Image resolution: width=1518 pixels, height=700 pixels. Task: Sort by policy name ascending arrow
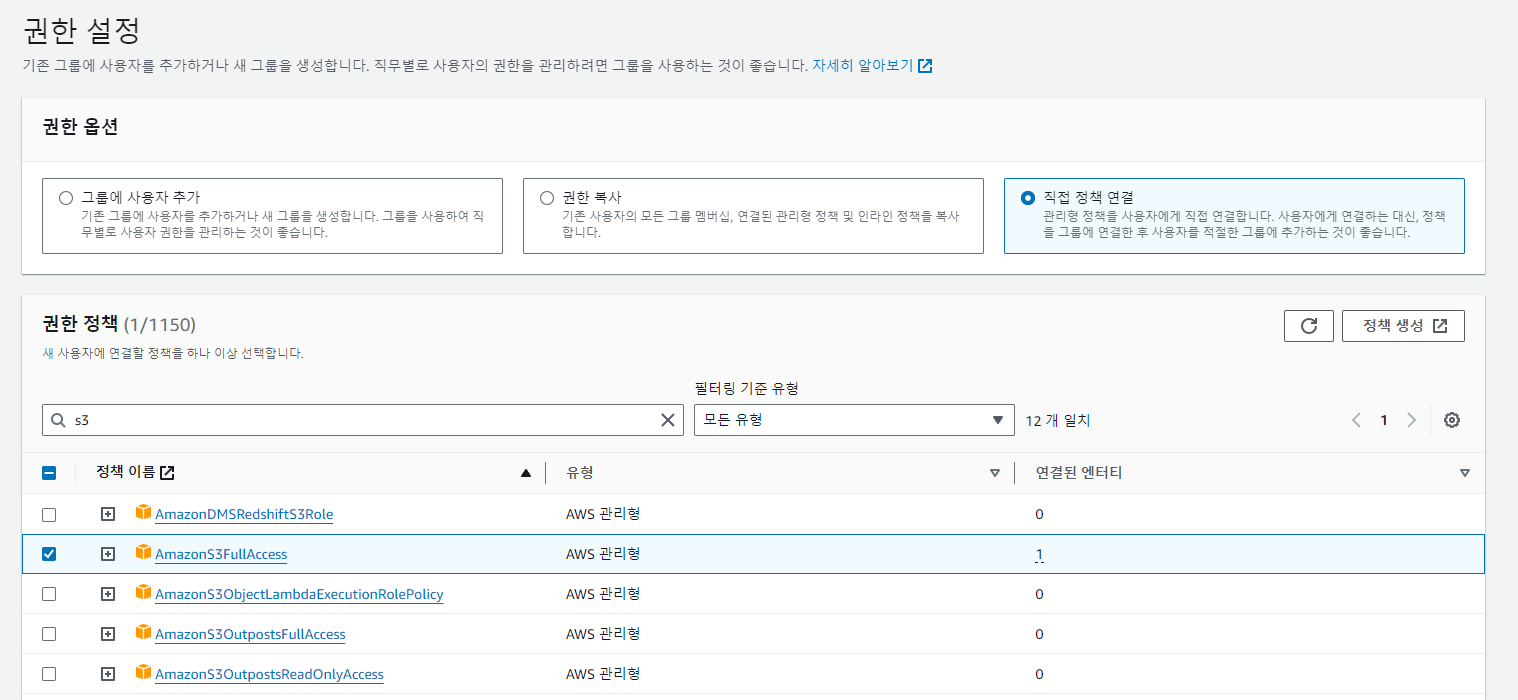tap(526, 473)
